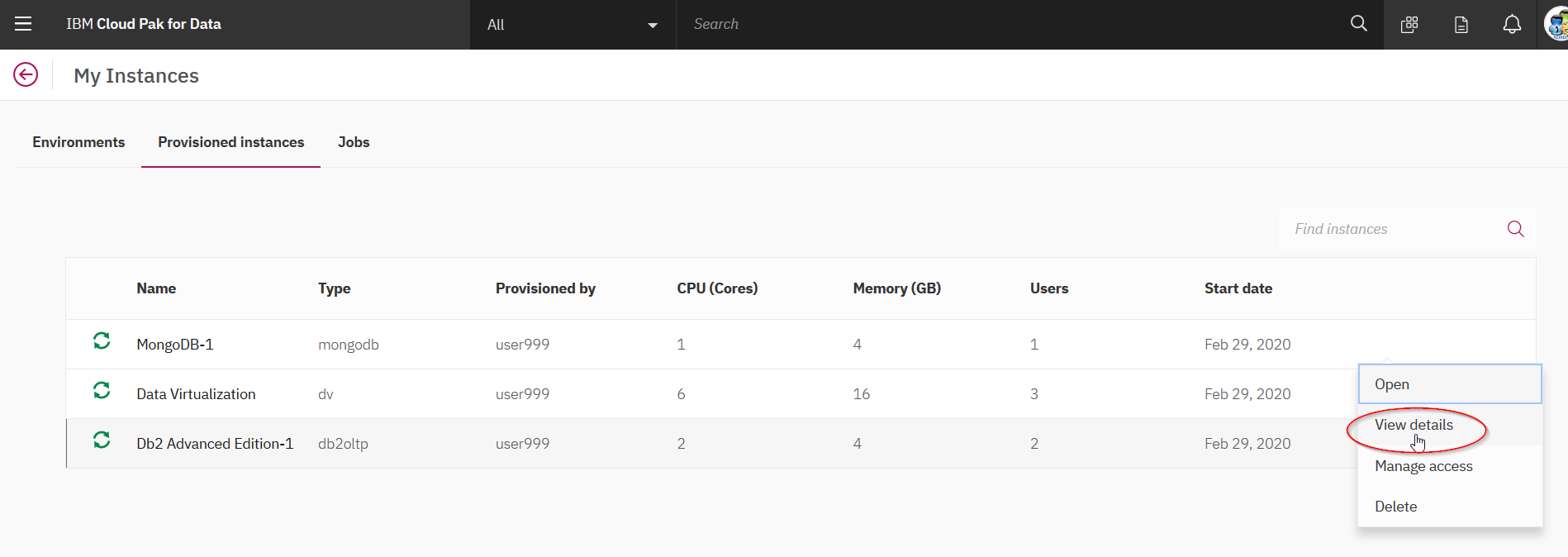This screenshot has height=557, width=1568.
Task: Choose Open from the context menu
Action: pyautogui.click(x=1450, y=384)
